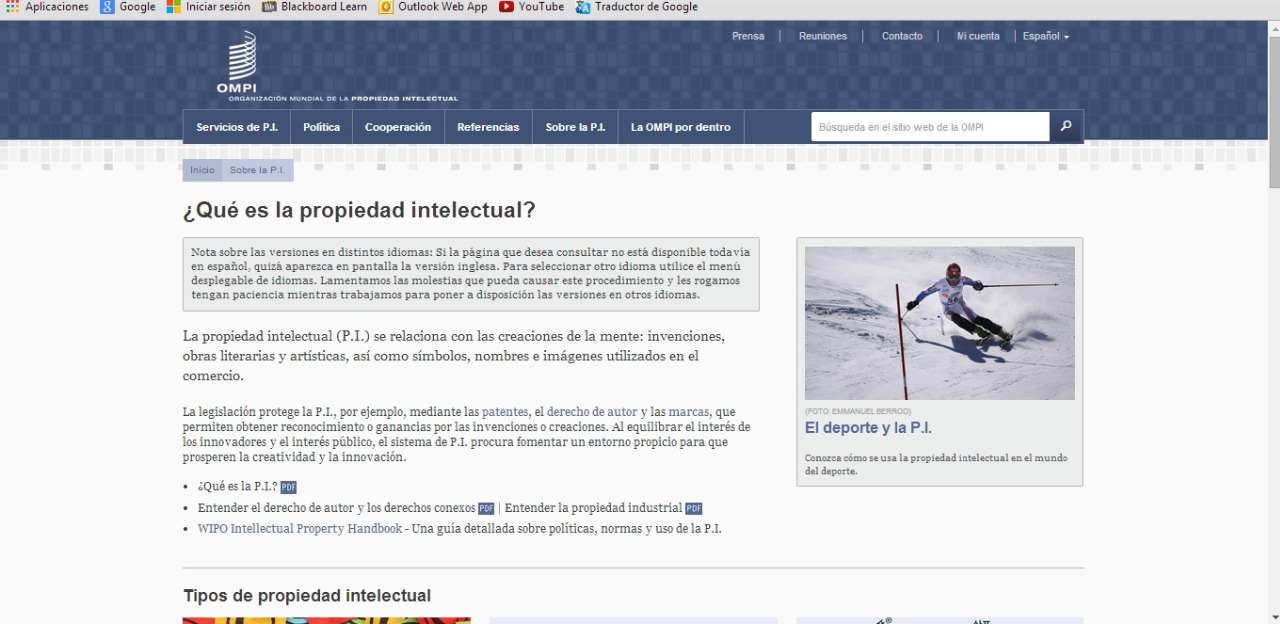Click the vertical scrollbar down arrow
The width and height of the screenshot is (1280, 624).
point(1273,616)
